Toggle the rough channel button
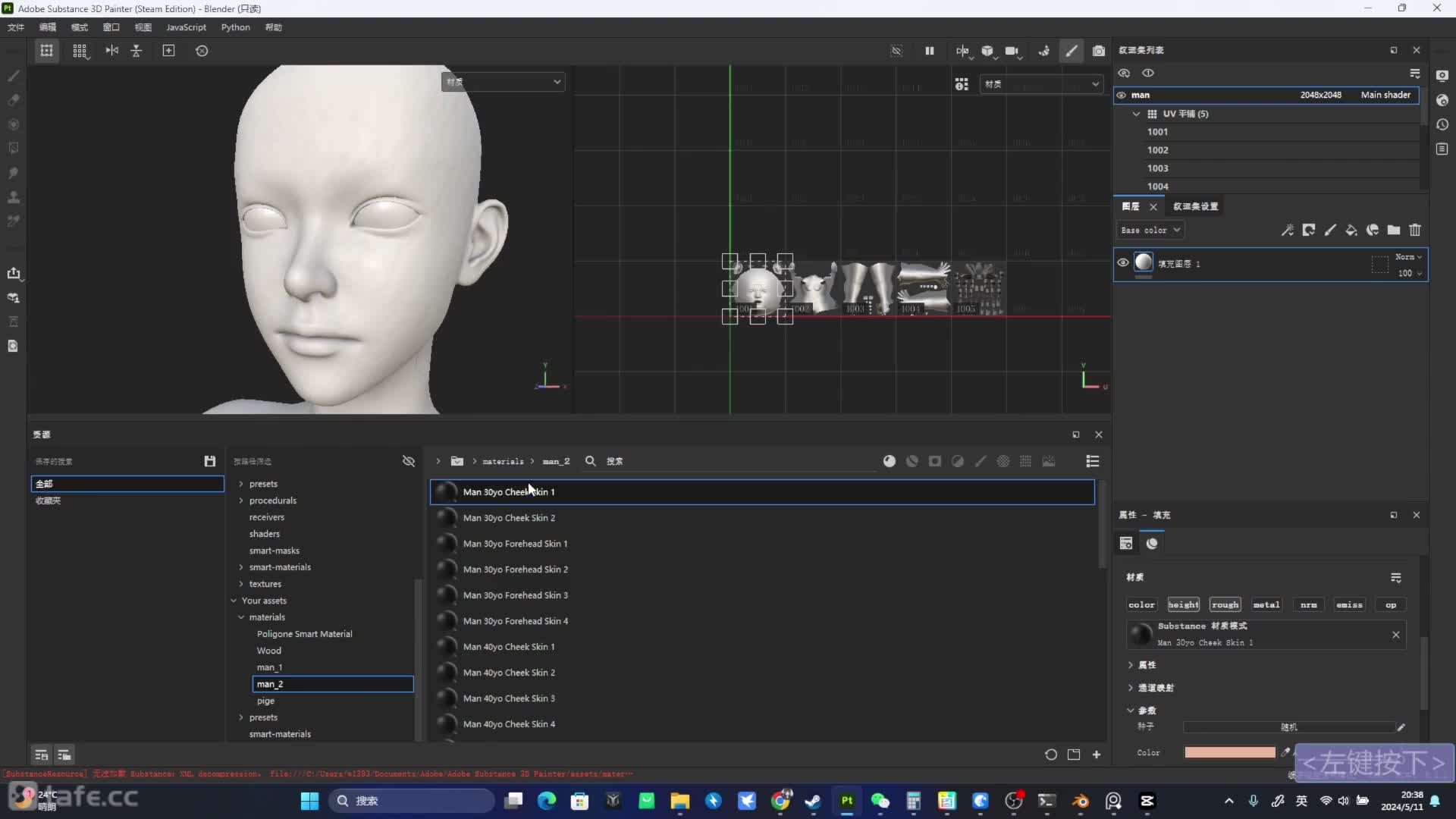 [x=1225, y=604]
